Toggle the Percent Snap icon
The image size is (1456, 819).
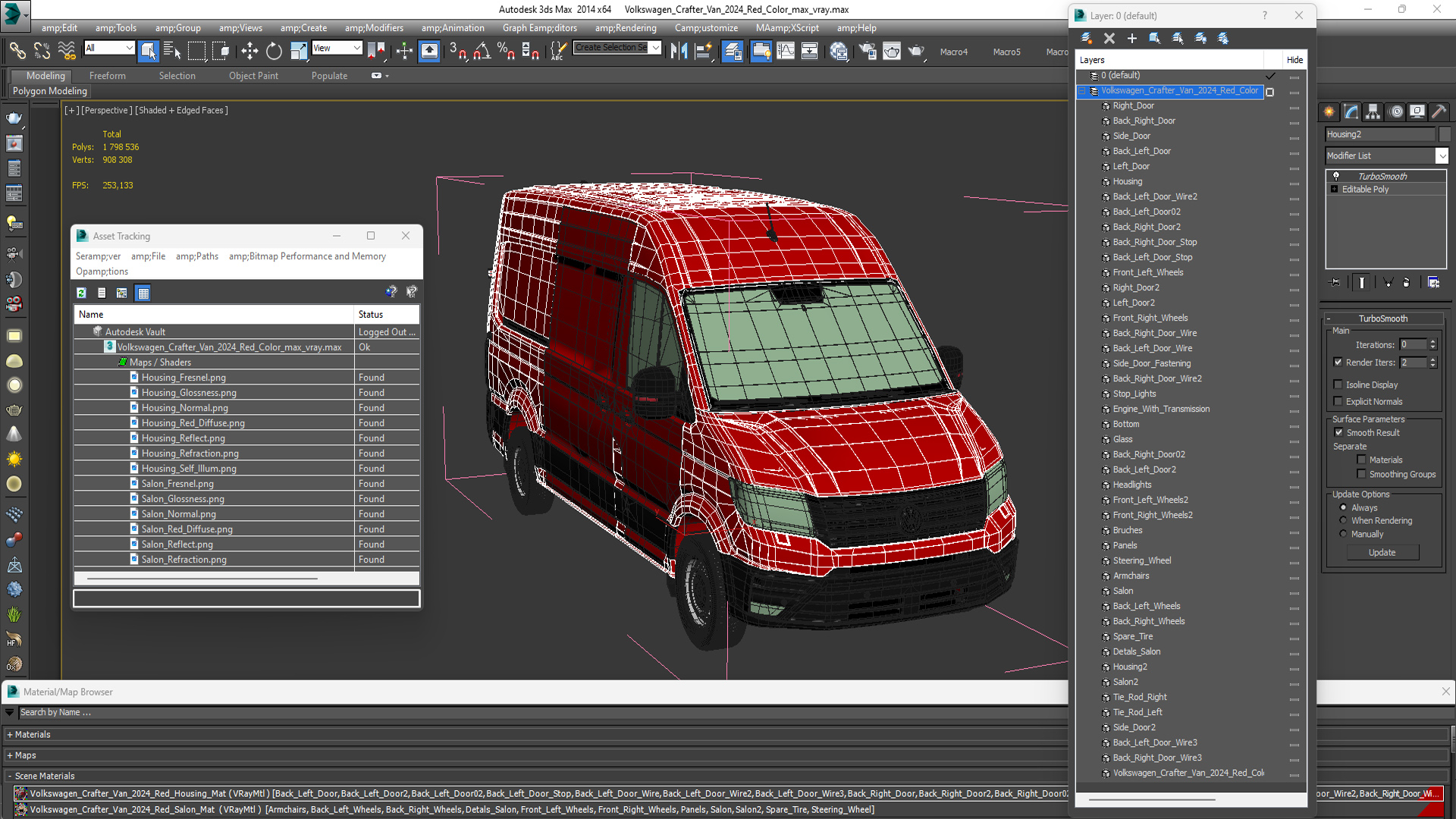506,51
